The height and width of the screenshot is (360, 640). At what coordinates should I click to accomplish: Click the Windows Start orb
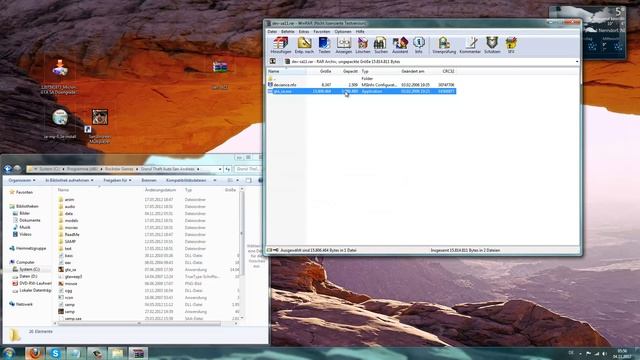tap(9, 353)
